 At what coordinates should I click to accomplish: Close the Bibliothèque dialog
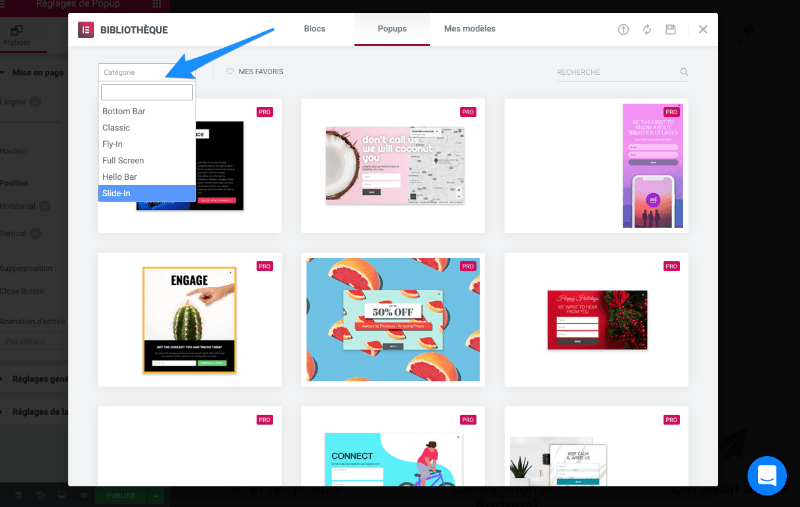point(703,30)
